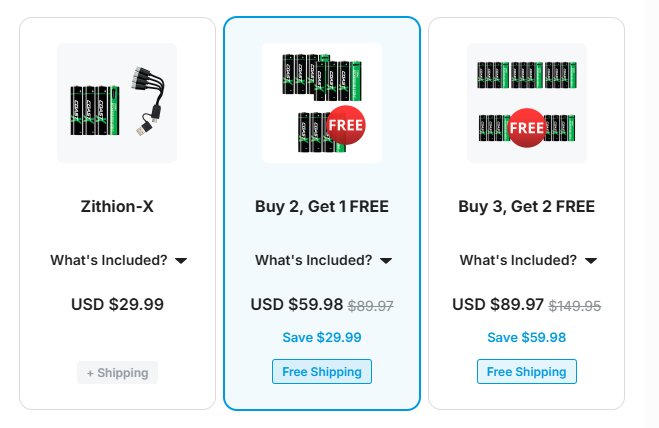Viewport: 659px width, 428px height.
Task: Click the Save $29.99 text
Action: pos(322,338)
